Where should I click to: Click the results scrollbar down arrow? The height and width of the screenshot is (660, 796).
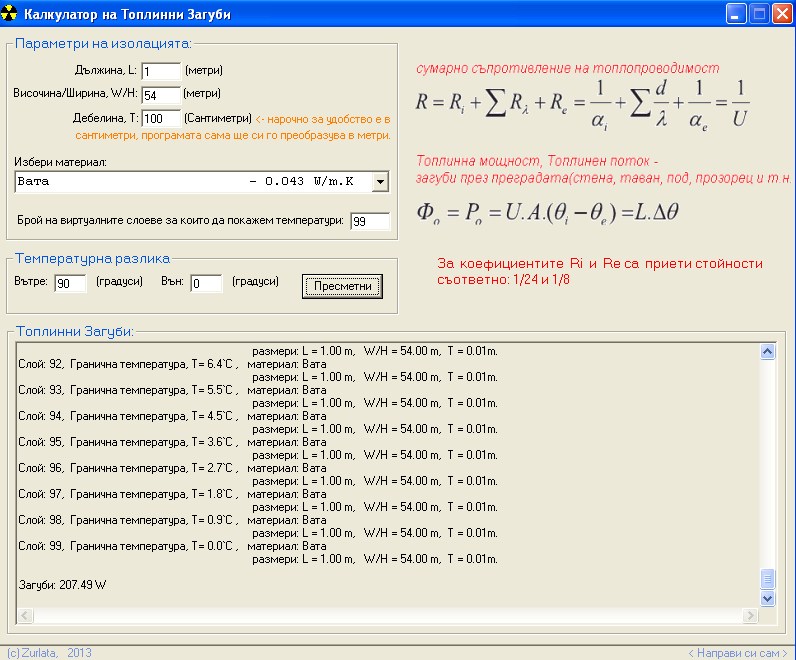pos(768,598)
